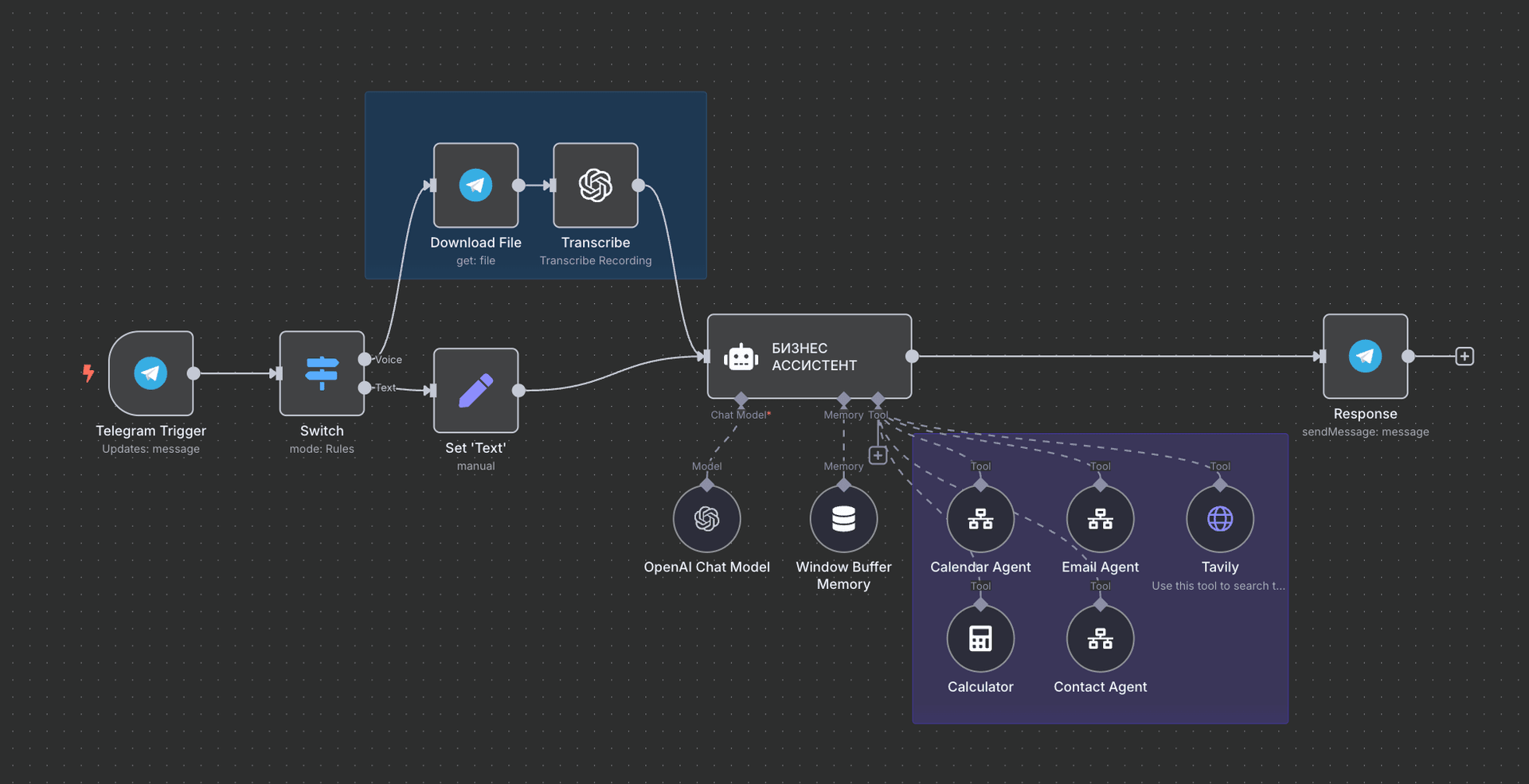Viewport: 1529px width, 784px height.
Task: Select the Email Agent tool icon
Action: pos(1099,518)
